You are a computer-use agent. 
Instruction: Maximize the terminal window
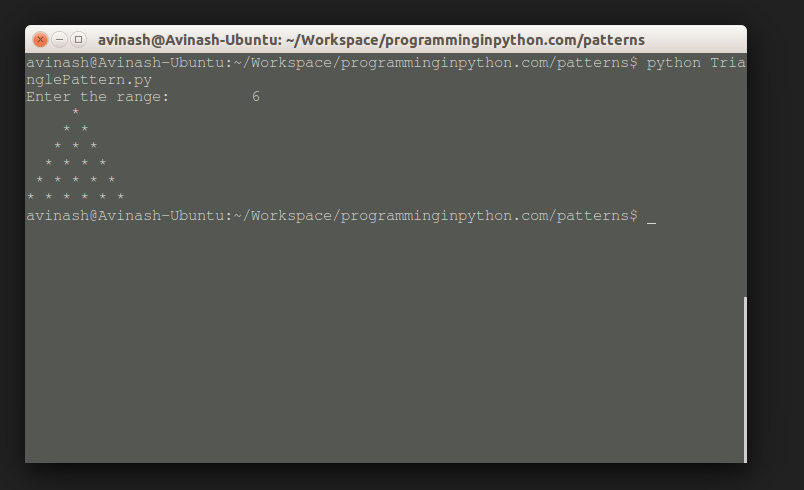coord(78,39)
